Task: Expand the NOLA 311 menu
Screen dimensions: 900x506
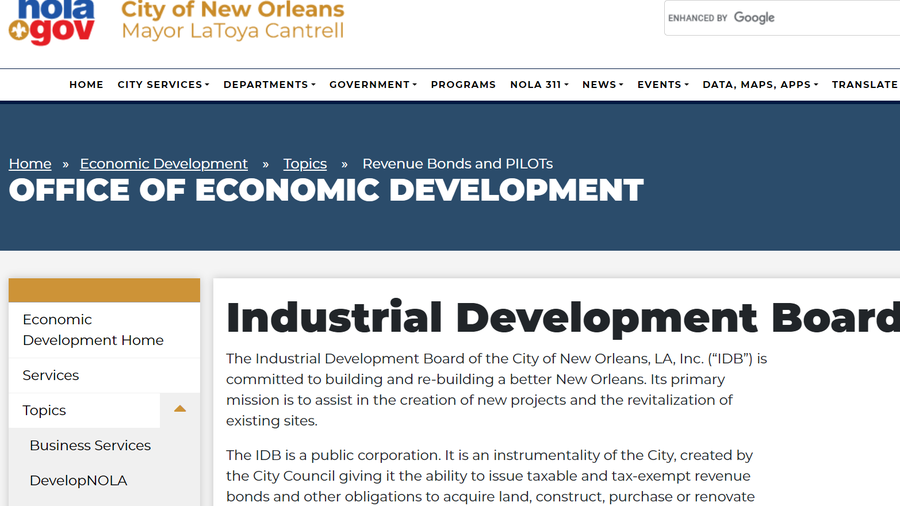Action: pyautogui.click(x=539, y=84)
